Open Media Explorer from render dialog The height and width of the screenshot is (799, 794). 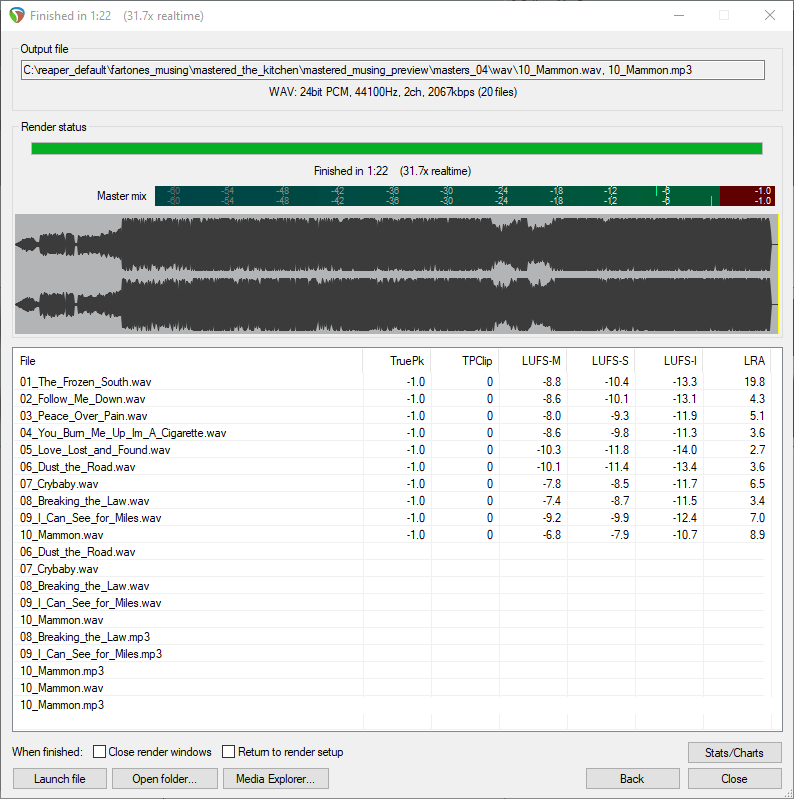tap(275, 778)
